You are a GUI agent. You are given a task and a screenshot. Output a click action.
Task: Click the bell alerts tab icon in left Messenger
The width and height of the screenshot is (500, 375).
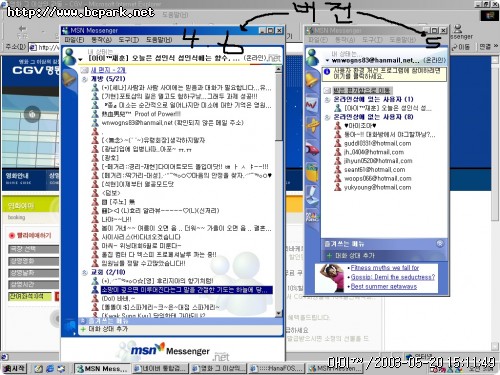click(x=69, y=78)
